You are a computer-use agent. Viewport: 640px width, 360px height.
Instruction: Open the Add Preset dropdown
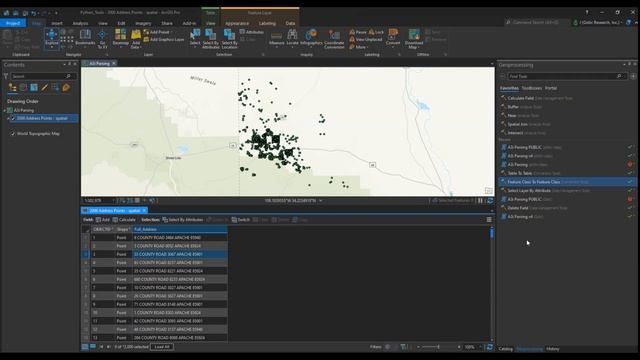point(158,32)
